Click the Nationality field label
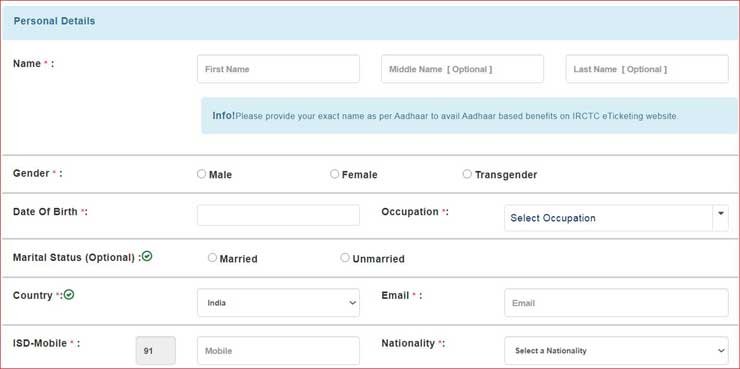 pyautogui.click(x=413, y=344)
